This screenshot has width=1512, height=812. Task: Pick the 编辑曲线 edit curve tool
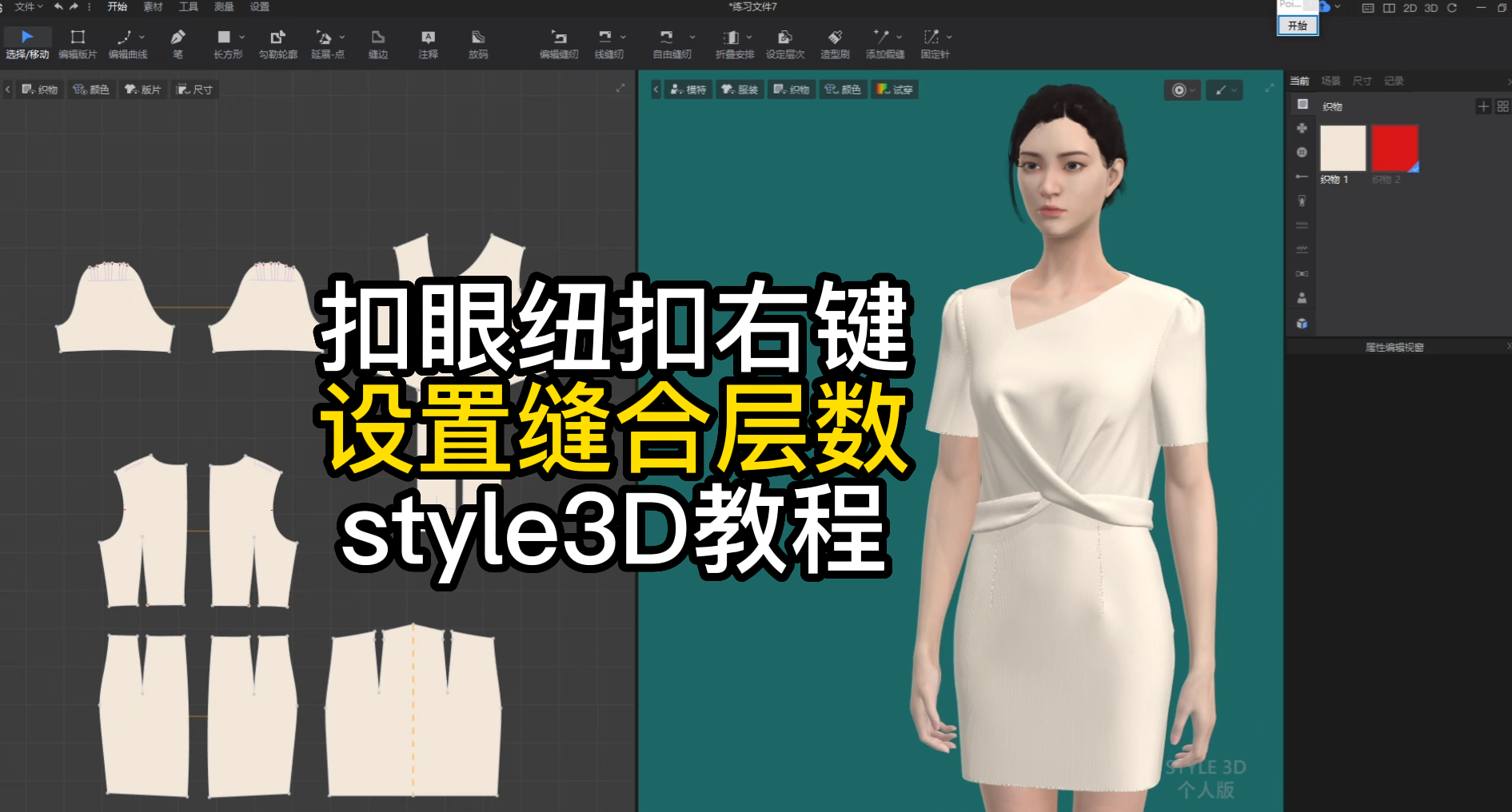tap(127, 44)
